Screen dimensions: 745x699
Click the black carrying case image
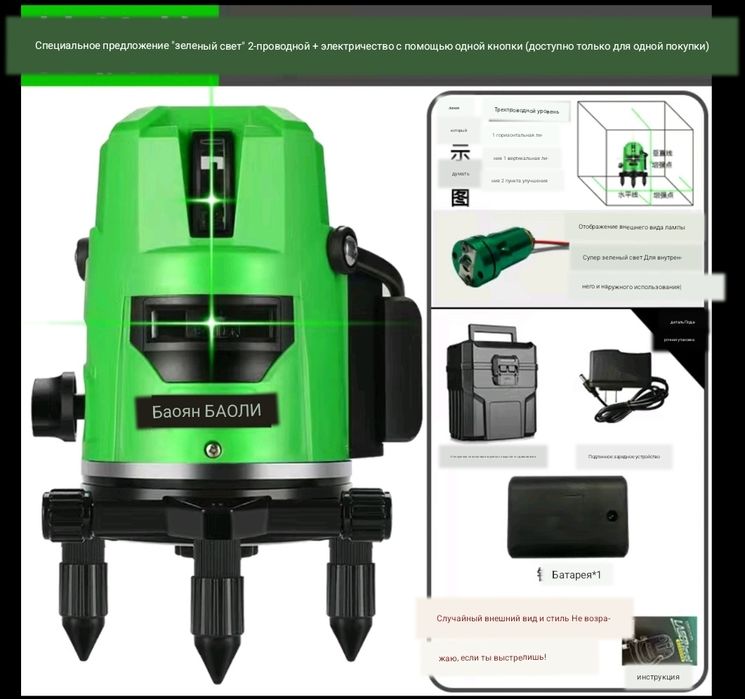(492, 383)
